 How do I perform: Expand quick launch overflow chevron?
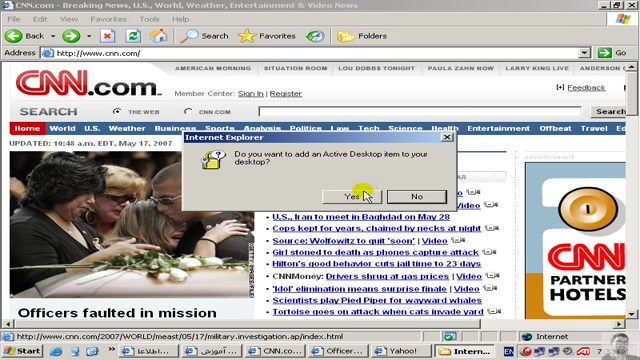(x=111, y=349)
